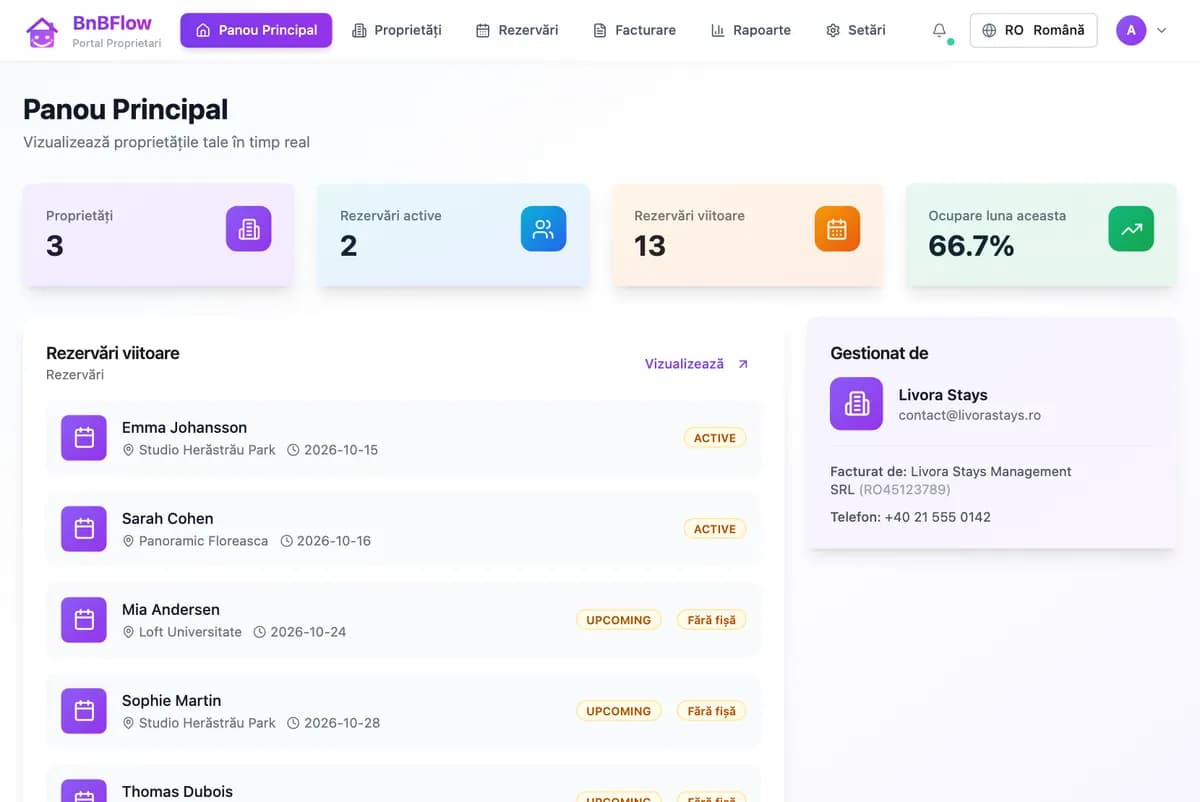Click the Panoramic Floreasca property label

tap(203, 541)
